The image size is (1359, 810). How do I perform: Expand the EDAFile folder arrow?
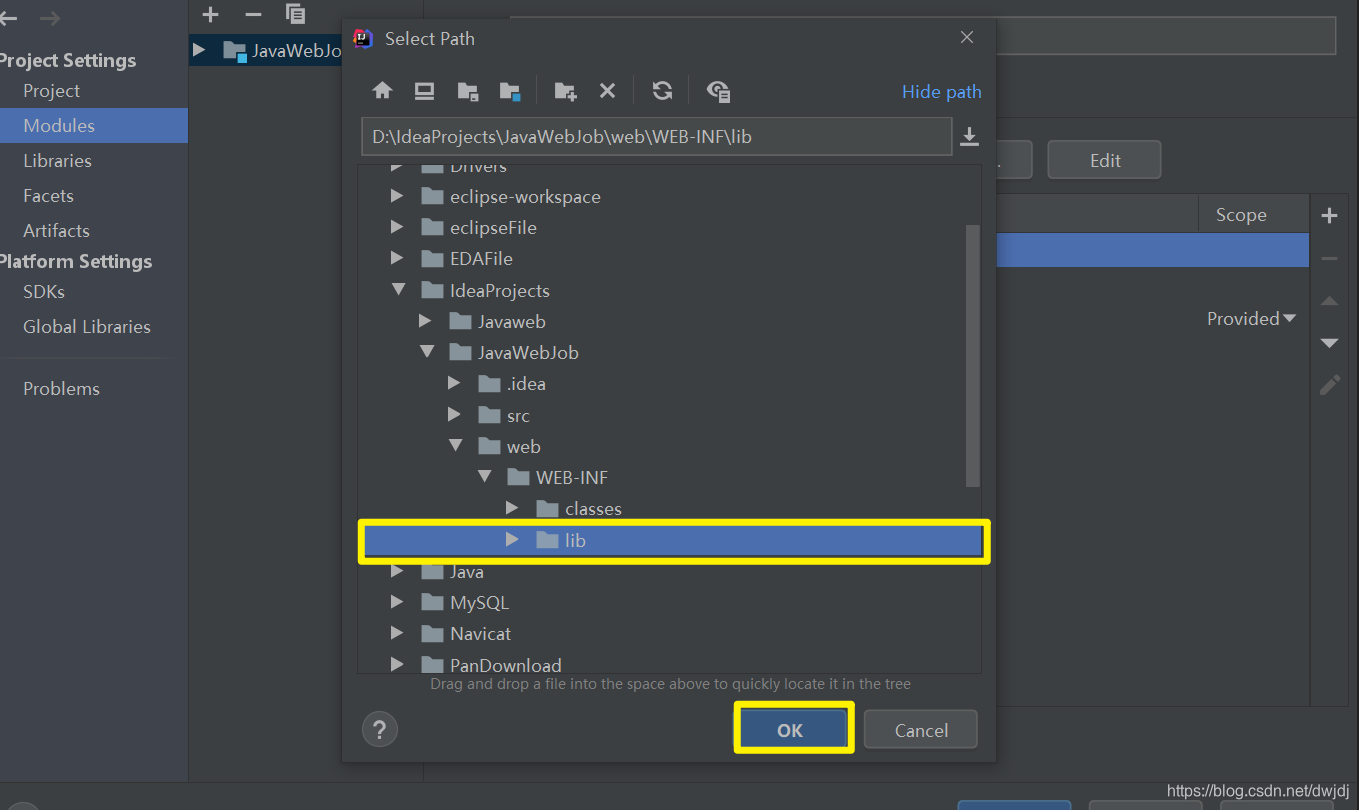[x=397, y=258]
